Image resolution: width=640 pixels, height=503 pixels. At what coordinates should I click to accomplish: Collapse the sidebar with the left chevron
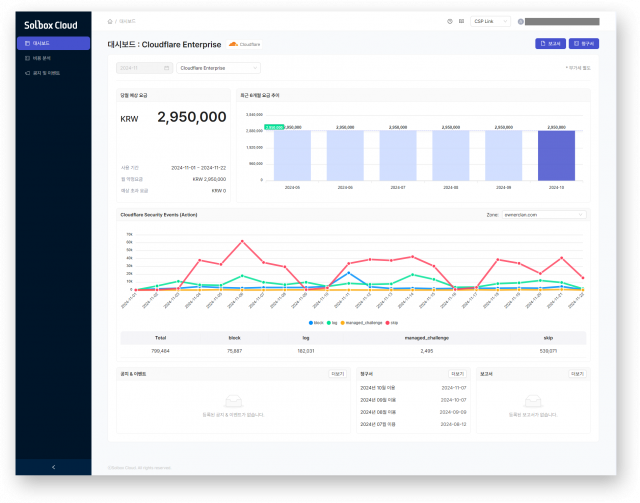pyautogui.click(x=53, y=467)
